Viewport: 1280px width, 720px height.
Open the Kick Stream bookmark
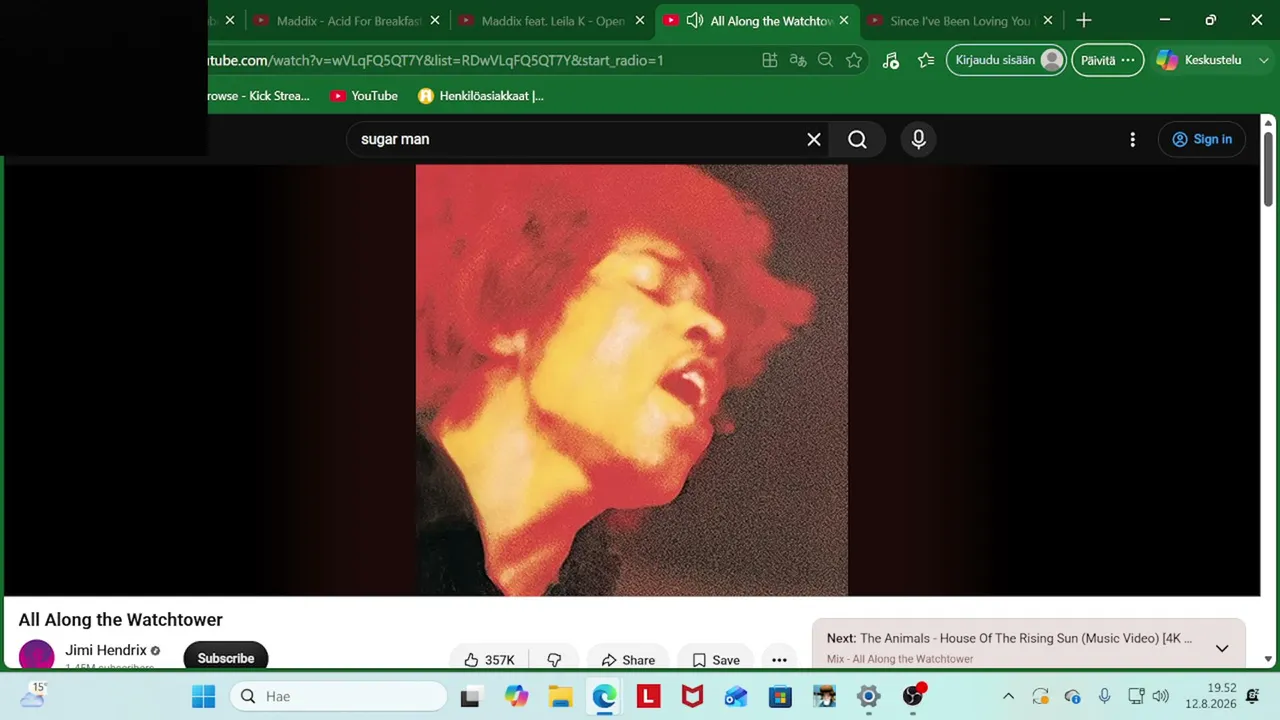[258, 96]
